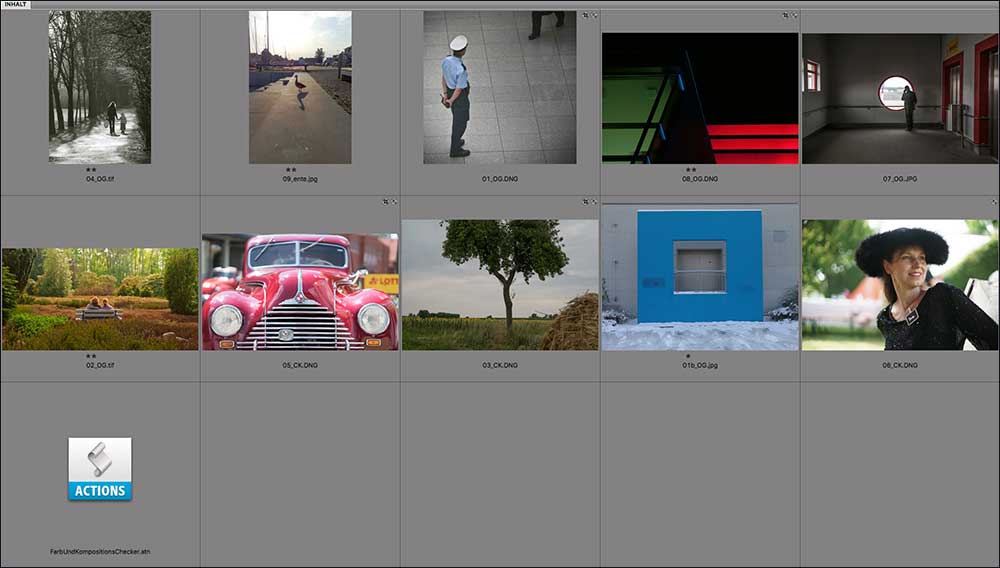Click Camera Raw settings badge on 03_CK.DNG
The image size is (1000, 568).
[x=594, y=201]
